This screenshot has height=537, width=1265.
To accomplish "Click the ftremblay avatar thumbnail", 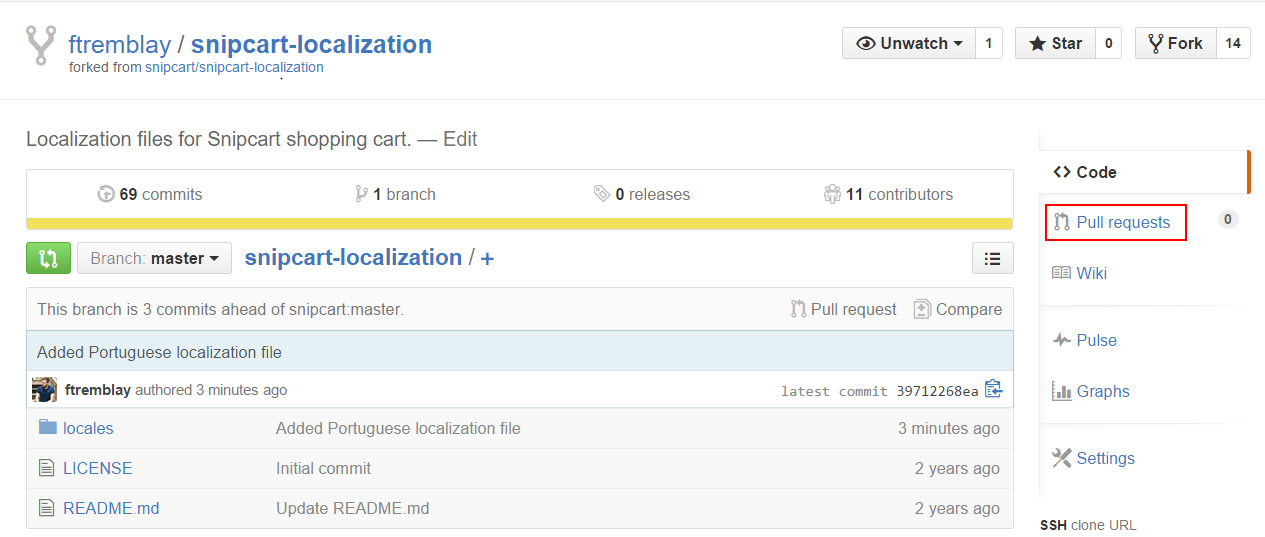I will [44, 390].
